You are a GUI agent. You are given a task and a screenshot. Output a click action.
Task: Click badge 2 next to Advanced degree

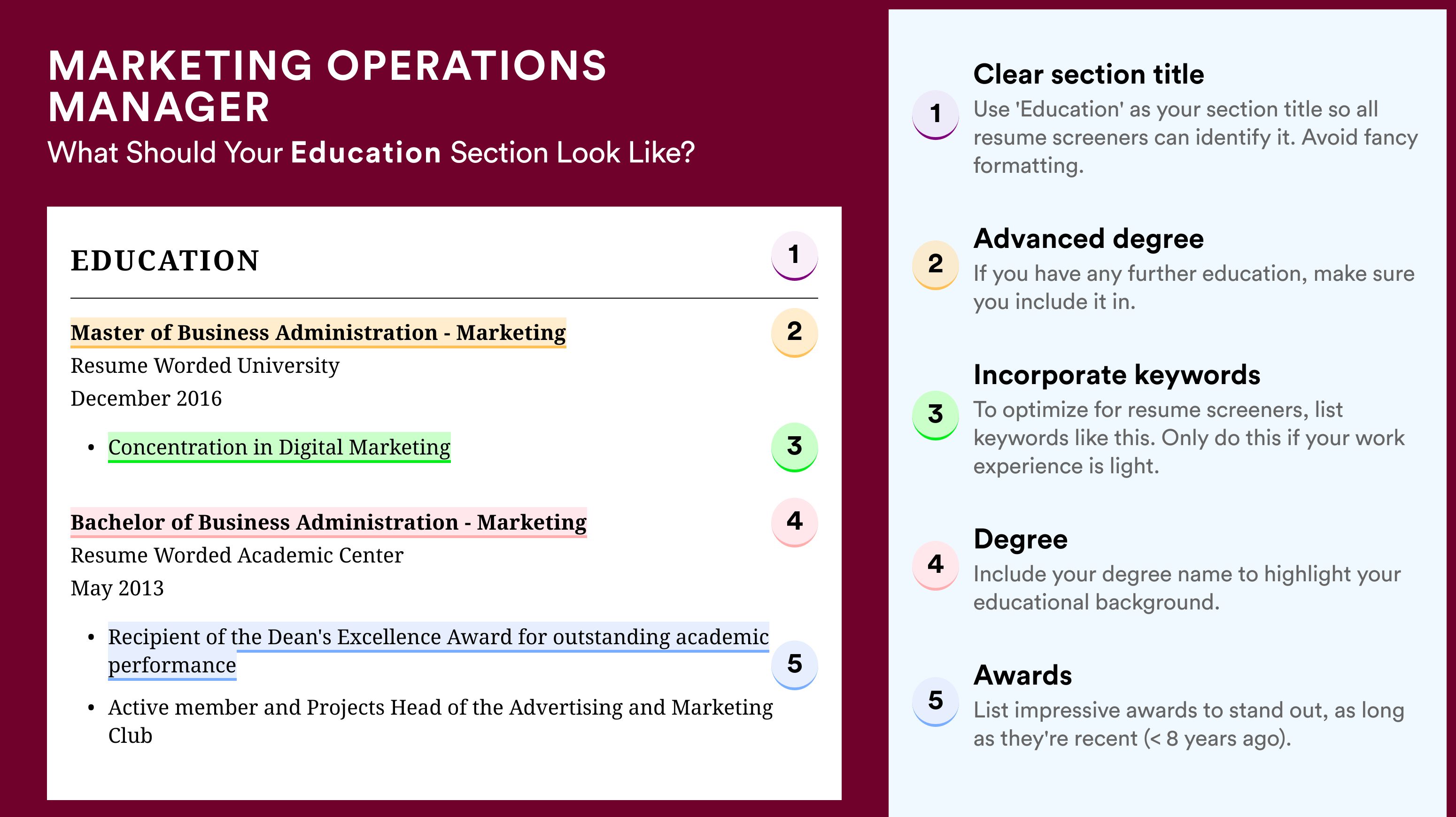point(936,264)
